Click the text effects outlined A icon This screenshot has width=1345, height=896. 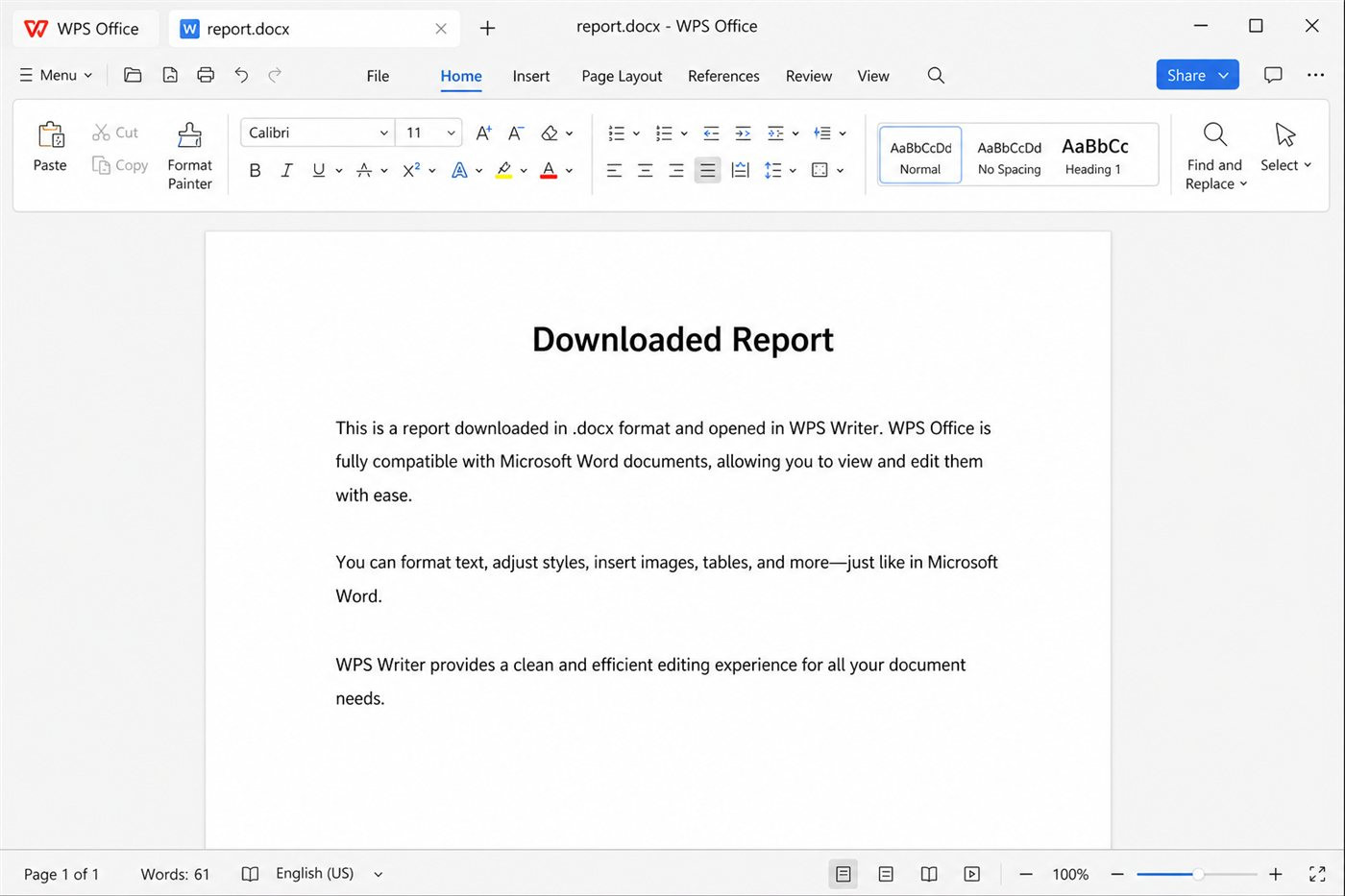459,170
